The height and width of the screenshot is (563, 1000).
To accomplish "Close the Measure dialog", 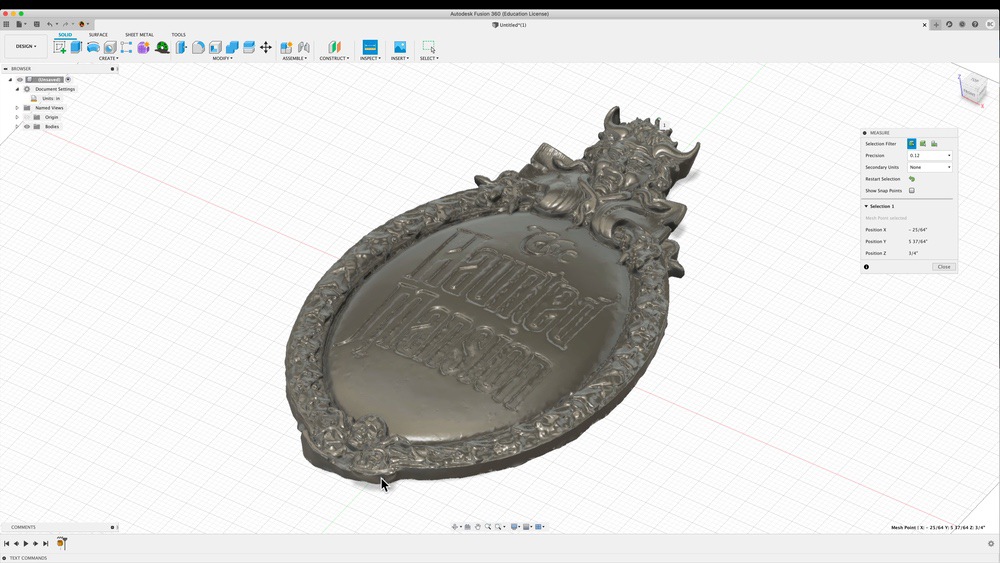I will [x=944, y=267].
